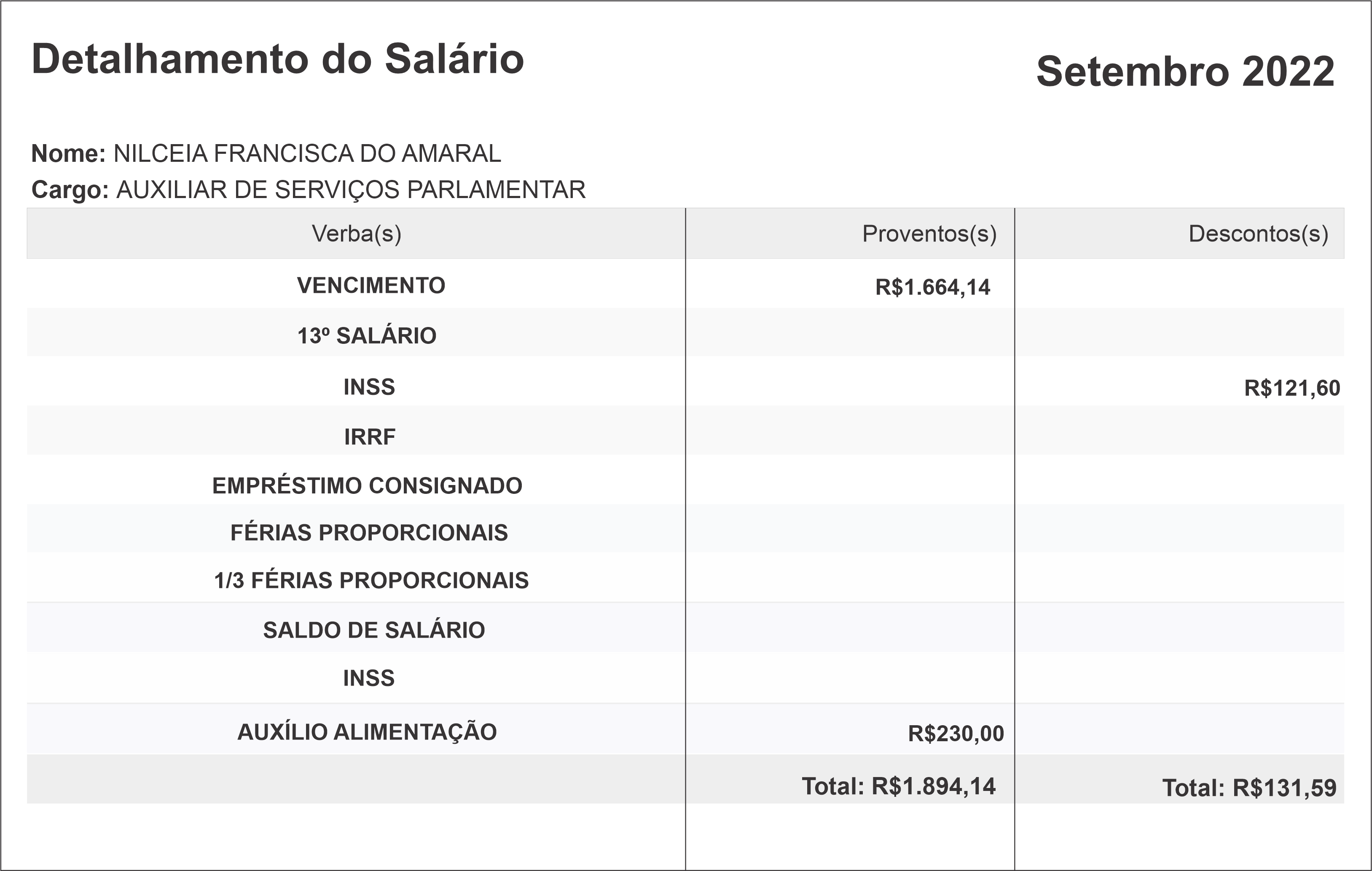The image size is (1372, 871).
Task: Click the "SALDO DE SALÁRIO" row label
Action: point(374,630)
